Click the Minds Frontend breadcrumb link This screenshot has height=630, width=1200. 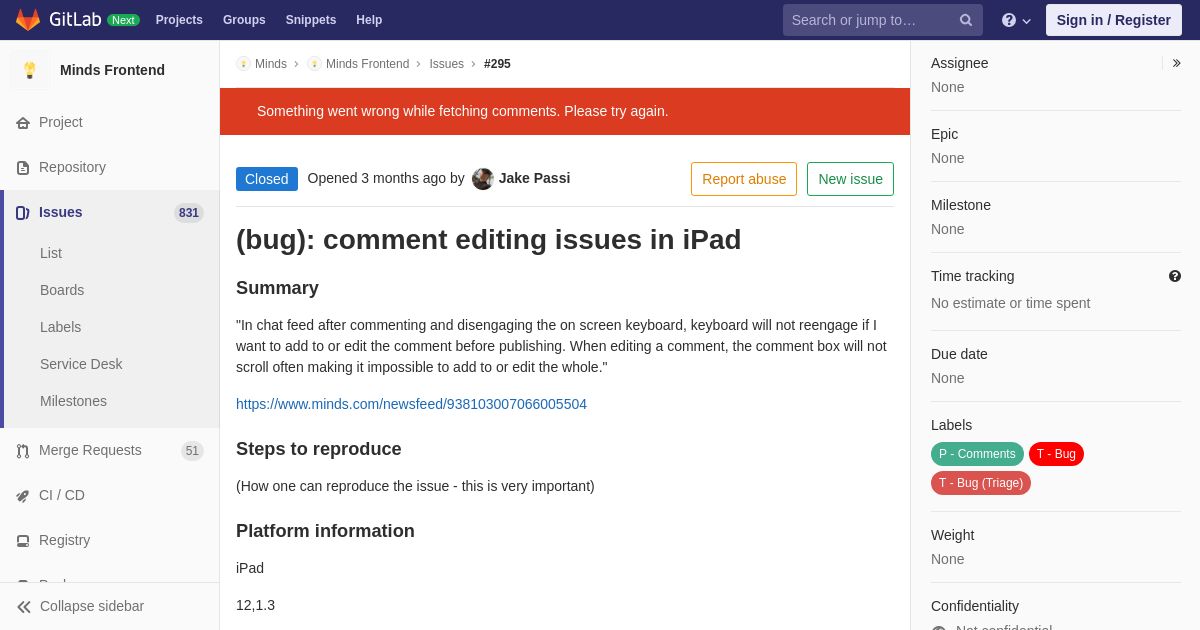click(x=367, y=64)
